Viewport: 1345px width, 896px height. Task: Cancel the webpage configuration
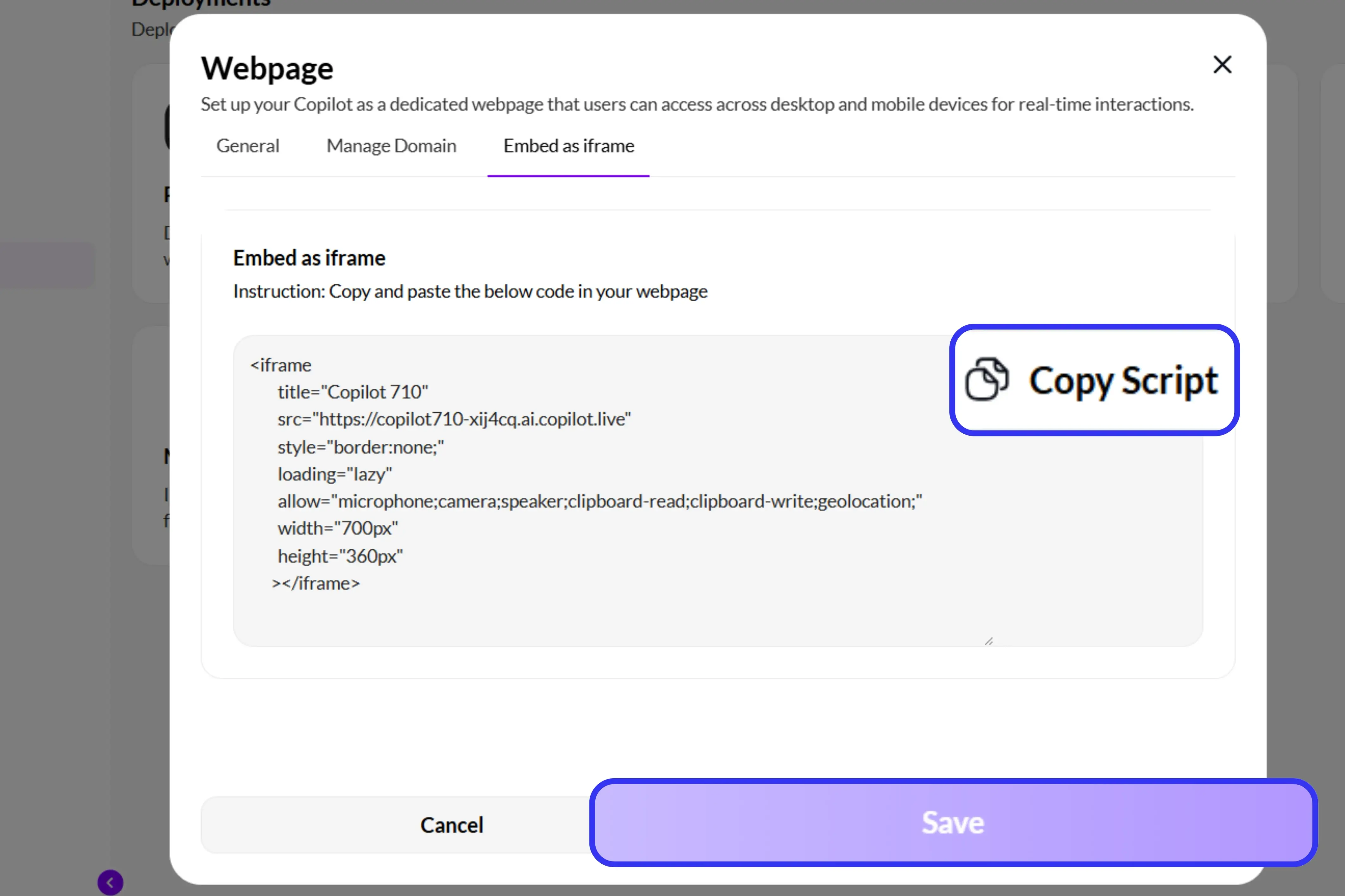point(451,824)
